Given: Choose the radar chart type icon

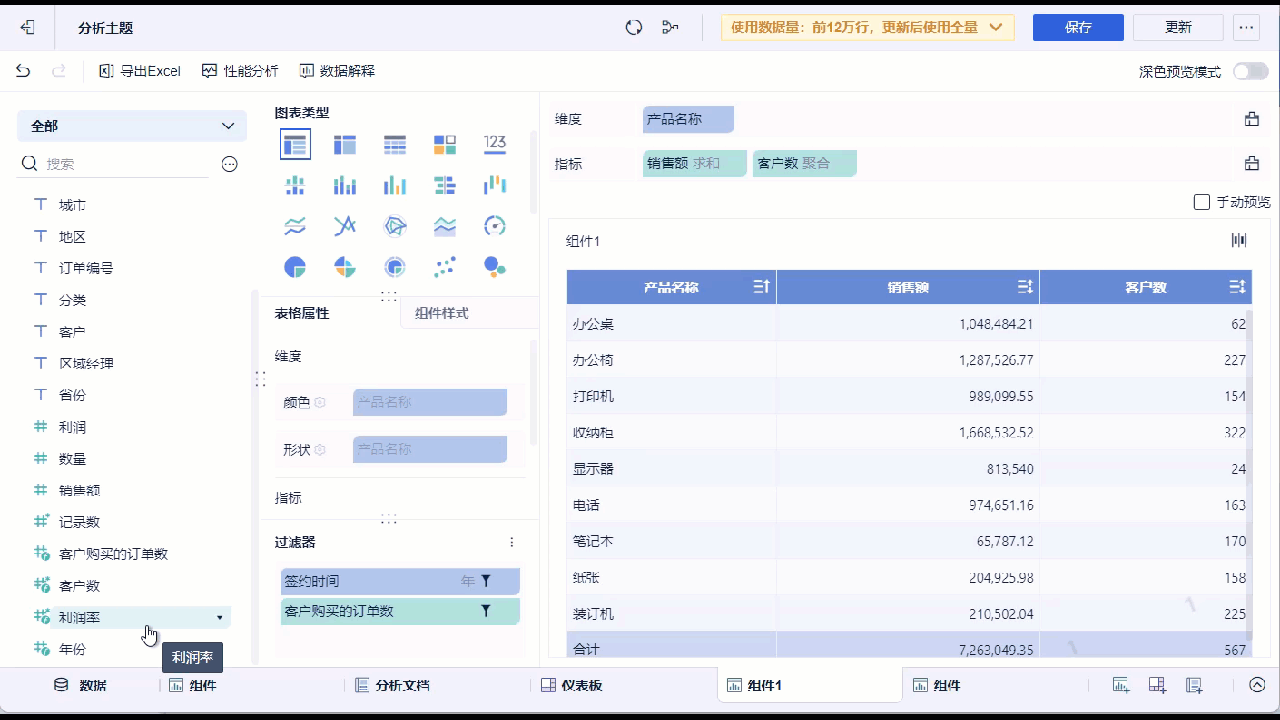Looking at the screenshot, I should [x=395, y=226].
